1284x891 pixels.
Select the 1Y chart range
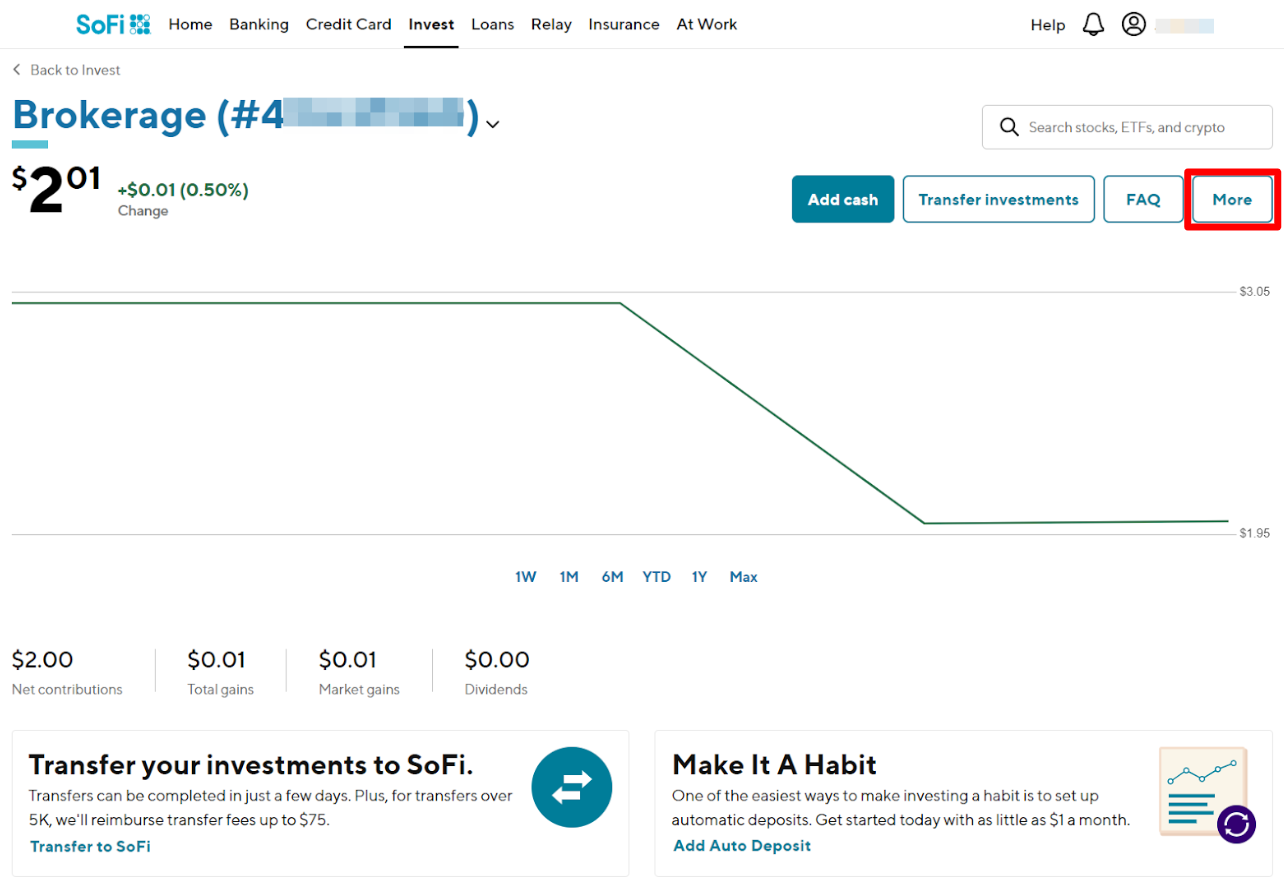click(x=699, y=577)
